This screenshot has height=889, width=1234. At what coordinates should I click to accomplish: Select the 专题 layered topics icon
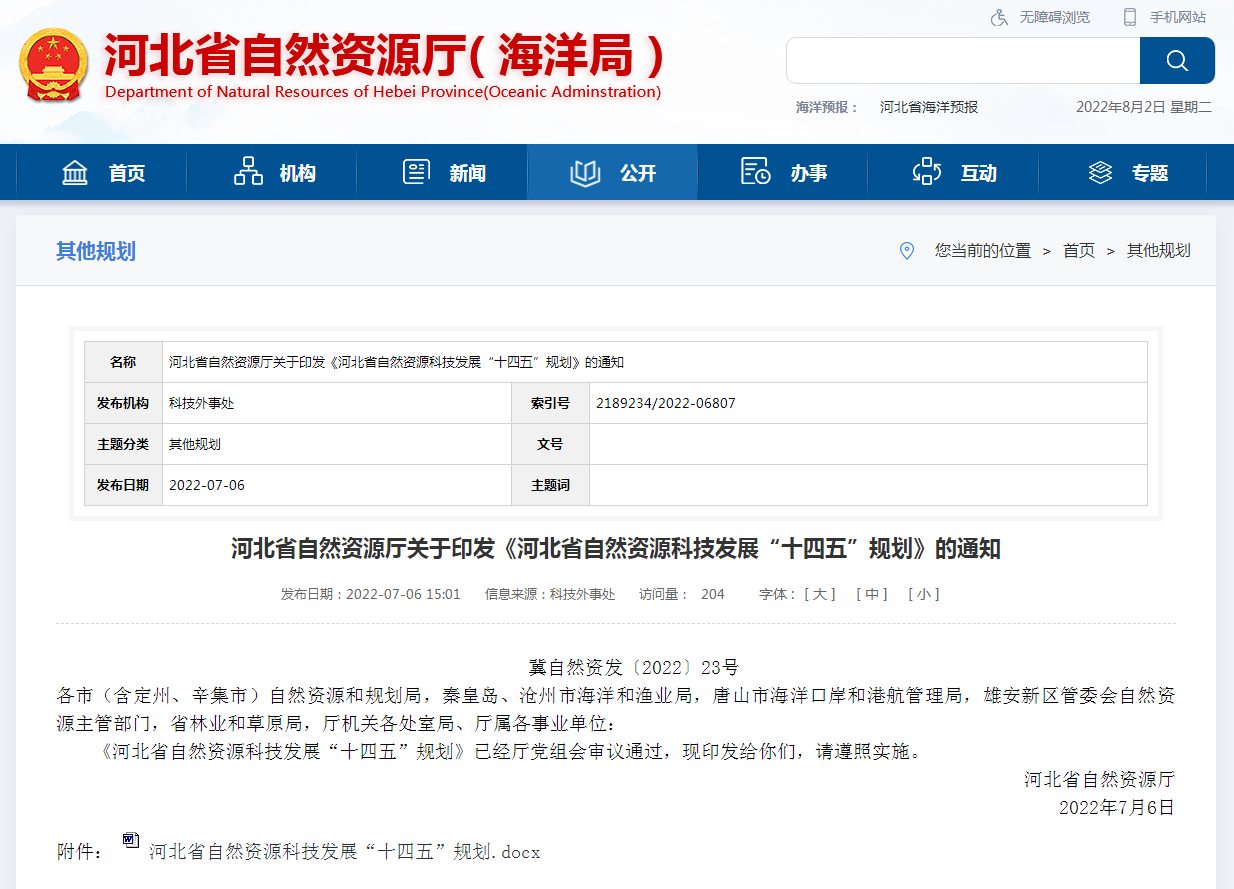1100,172
